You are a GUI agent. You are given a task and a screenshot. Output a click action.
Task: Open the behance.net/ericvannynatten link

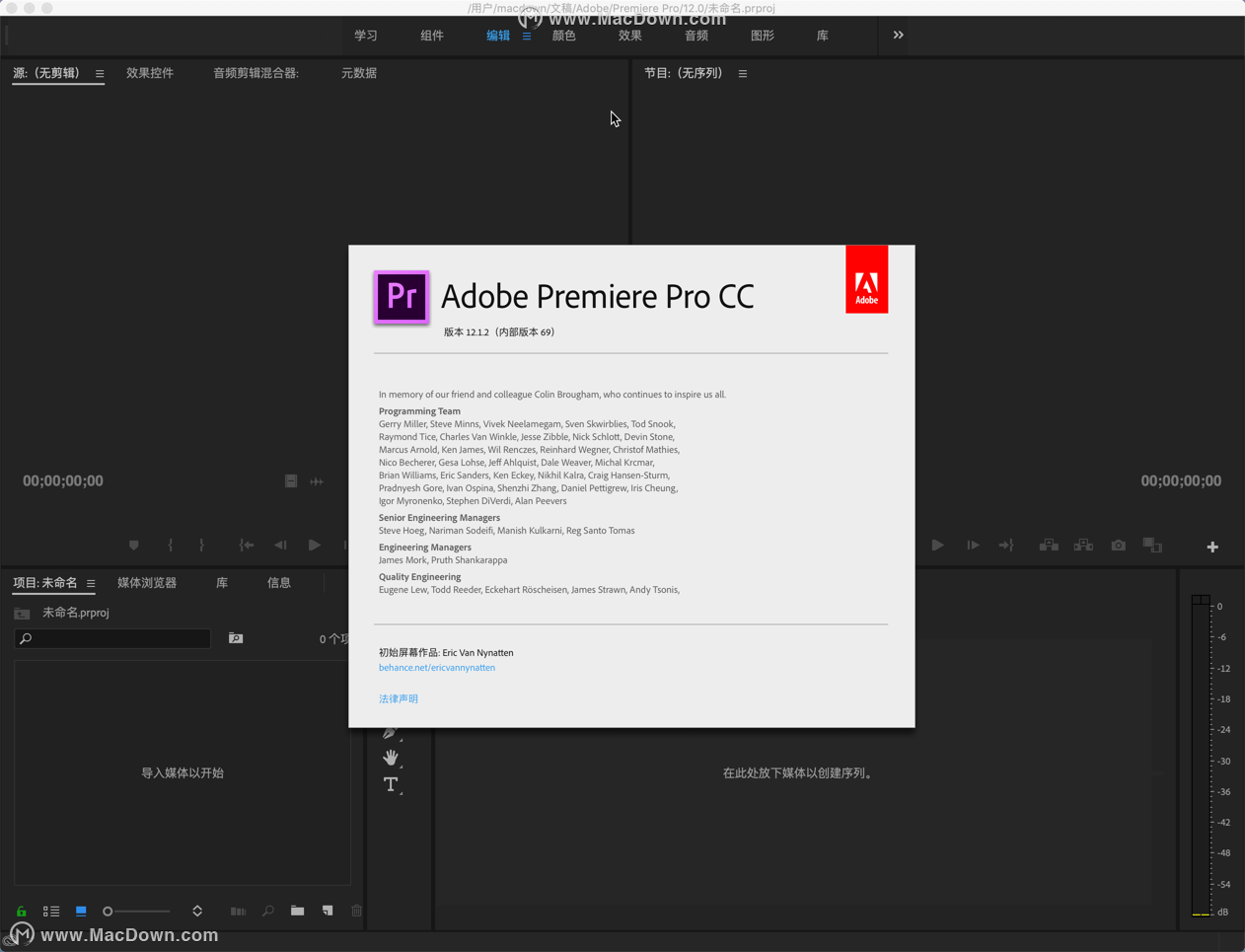pyautogui.click(x=437, y=668)
